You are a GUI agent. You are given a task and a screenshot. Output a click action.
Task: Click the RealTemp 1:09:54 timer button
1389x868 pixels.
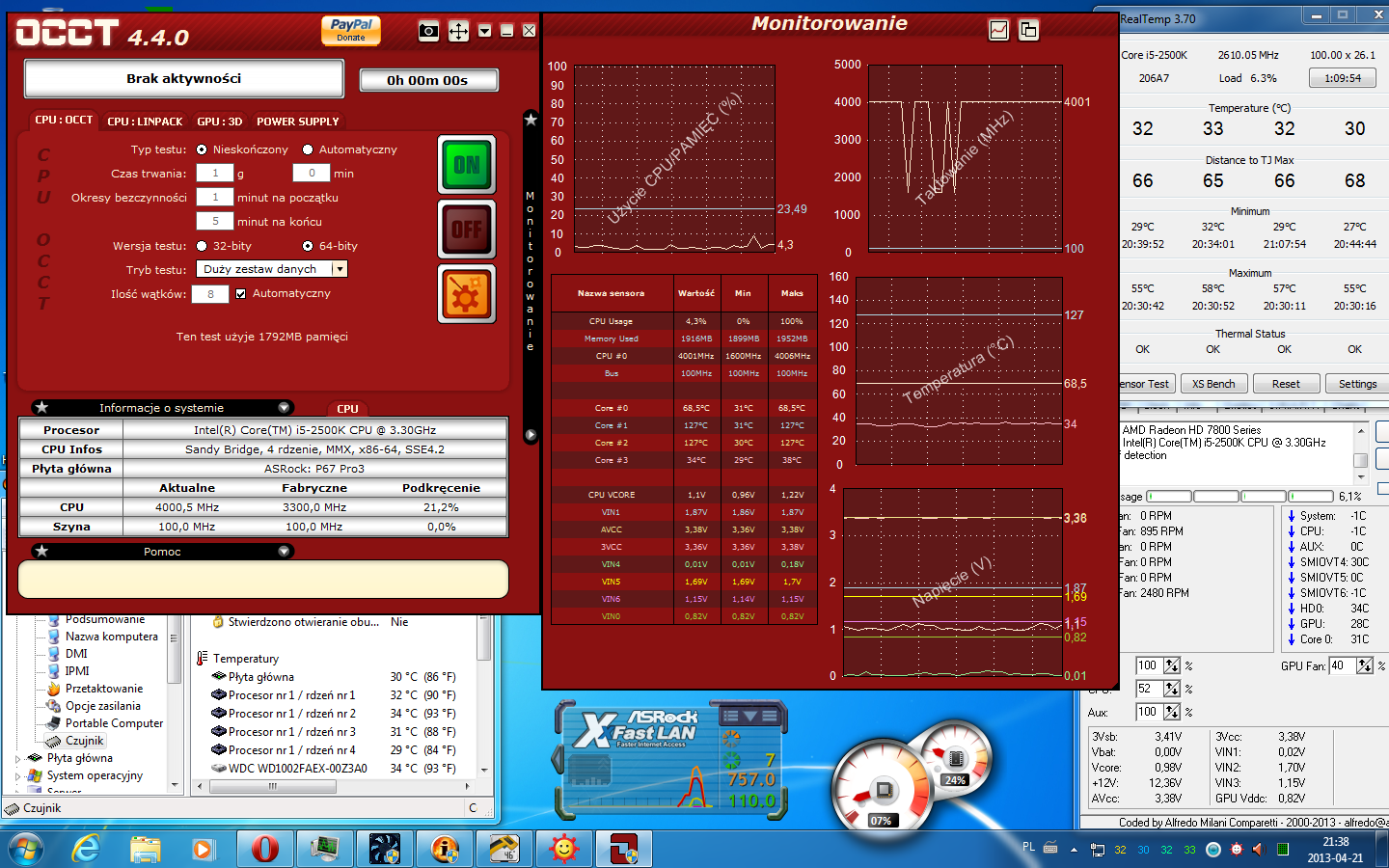click(x=1343, y=78)
